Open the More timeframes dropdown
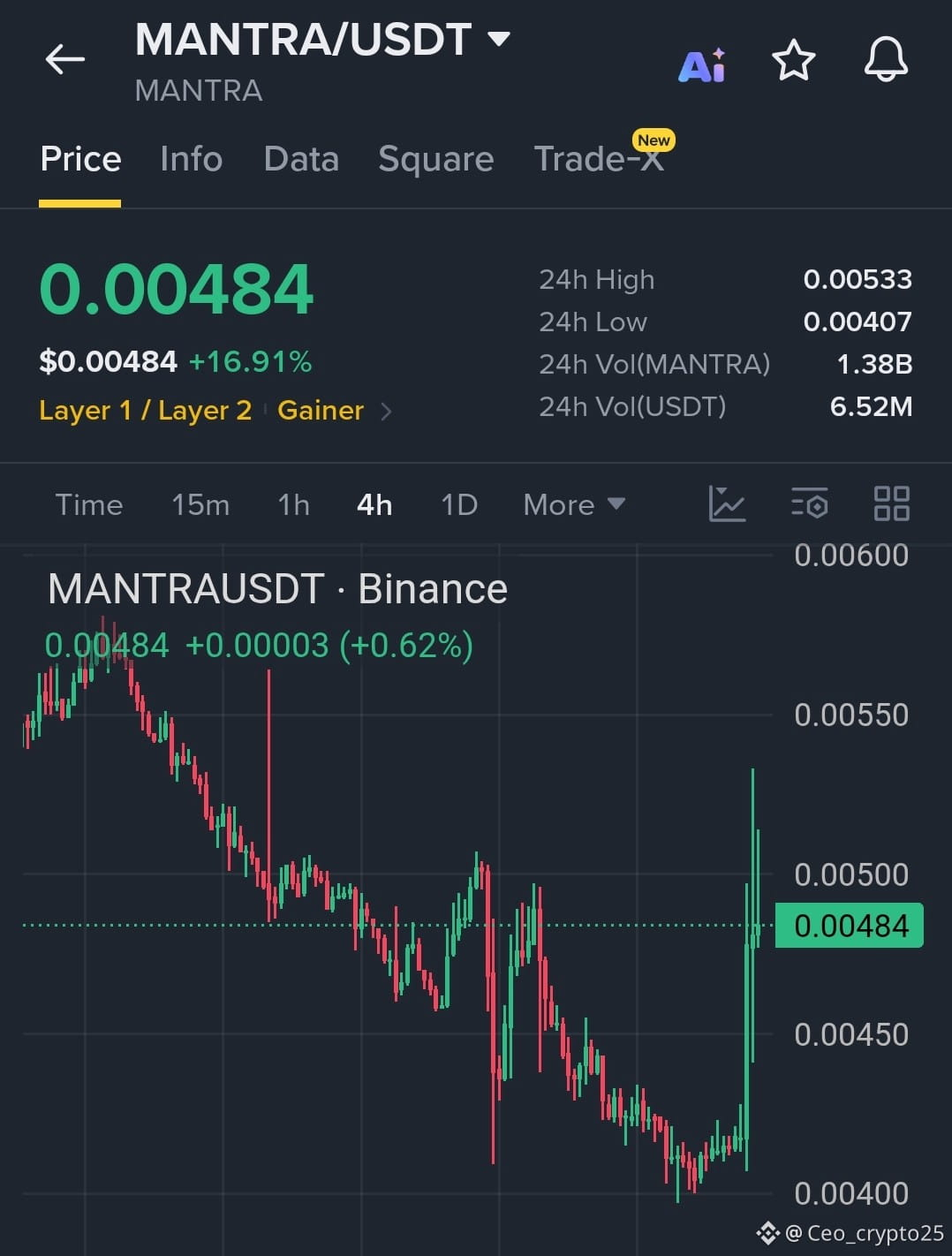 574,504
